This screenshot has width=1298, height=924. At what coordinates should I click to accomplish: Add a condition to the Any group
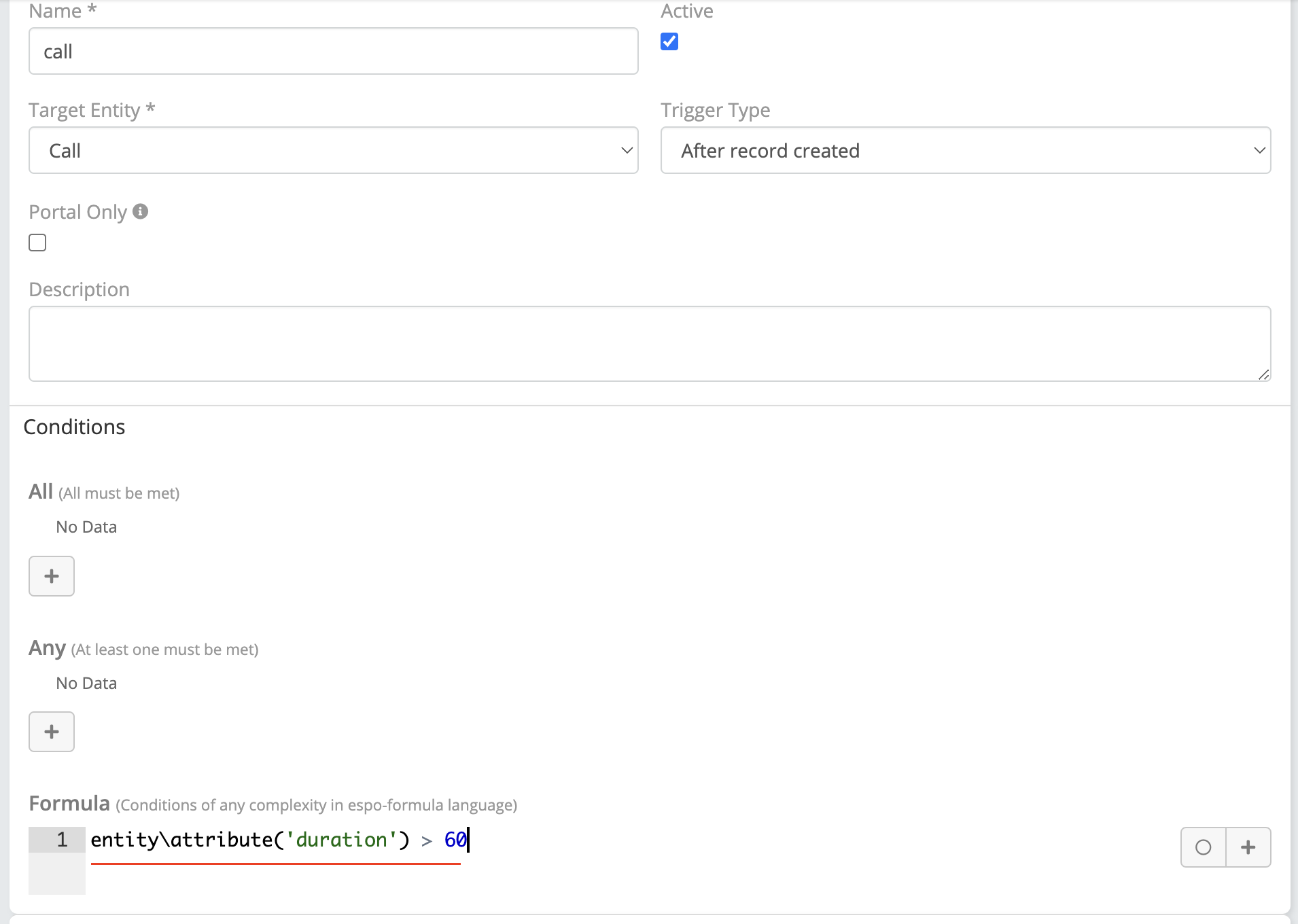click(52, 732)
